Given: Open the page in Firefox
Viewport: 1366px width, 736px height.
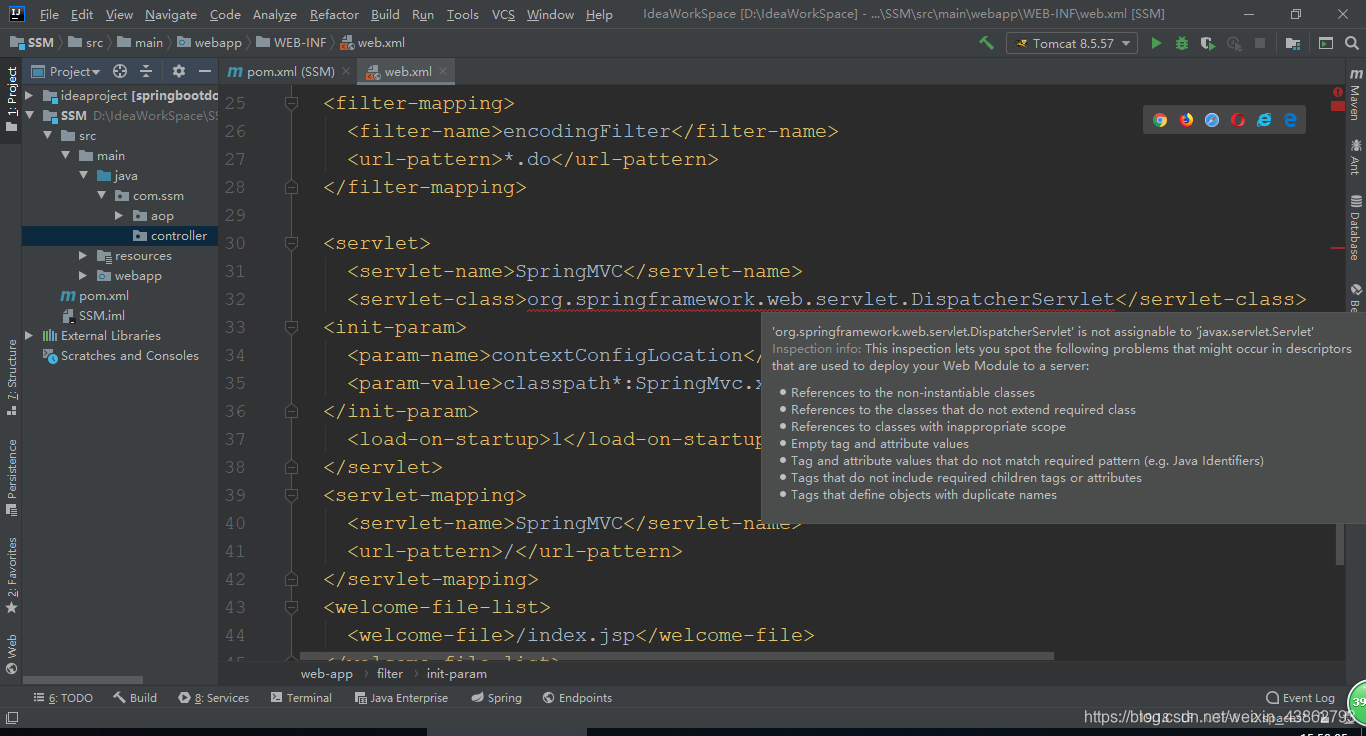Looking at the screenshot, I should [1186, 119].
